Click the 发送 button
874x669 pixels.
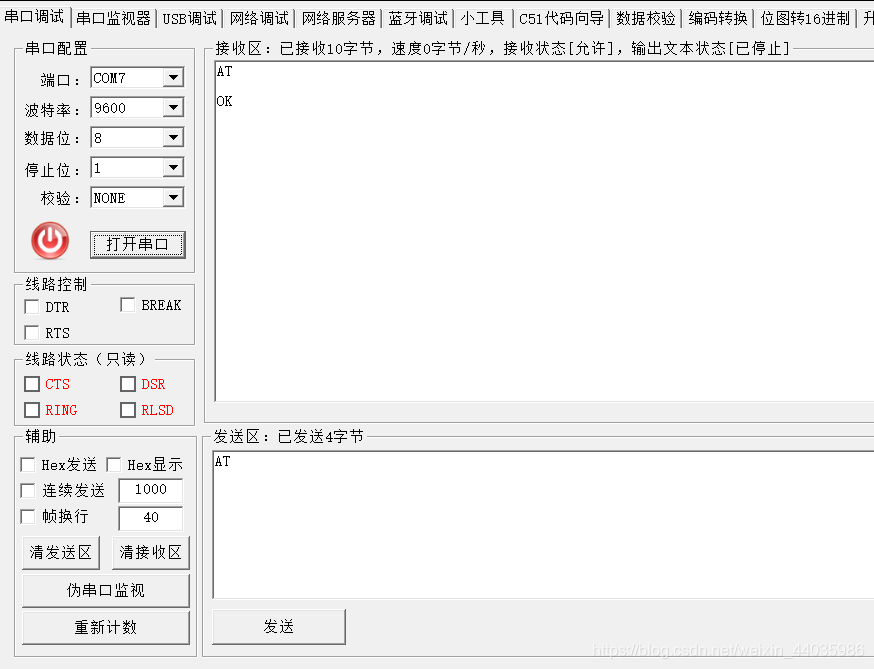pos(279,627)
